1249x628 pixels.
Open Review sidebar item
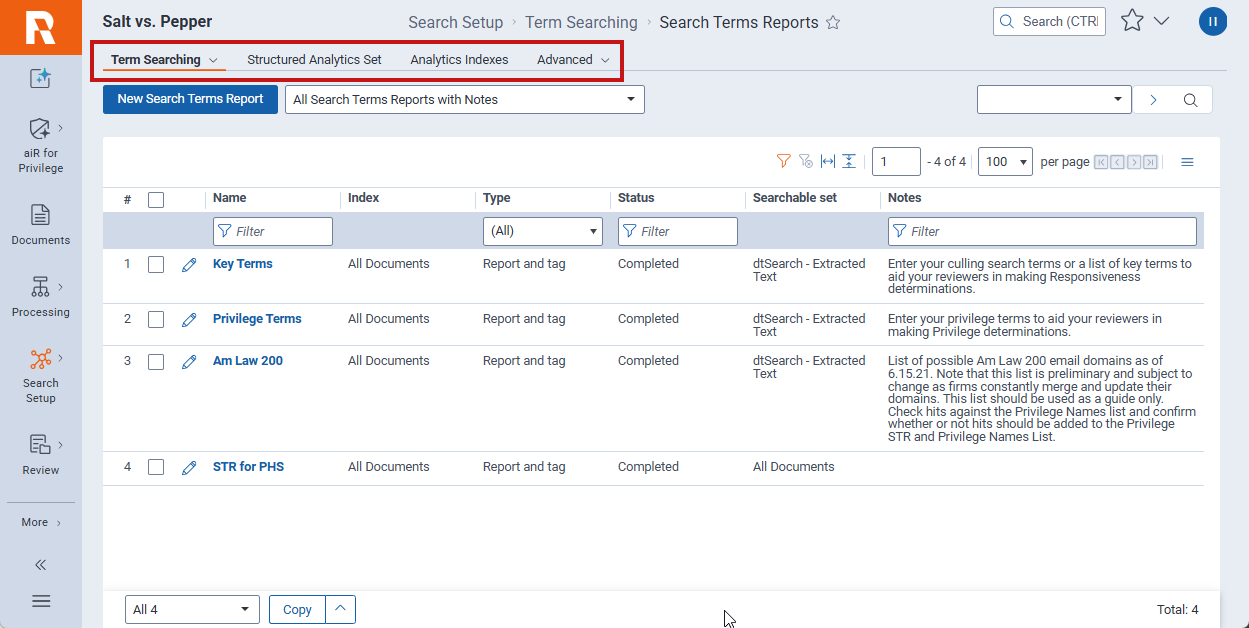pyautogui.click(x=41, y=455)
